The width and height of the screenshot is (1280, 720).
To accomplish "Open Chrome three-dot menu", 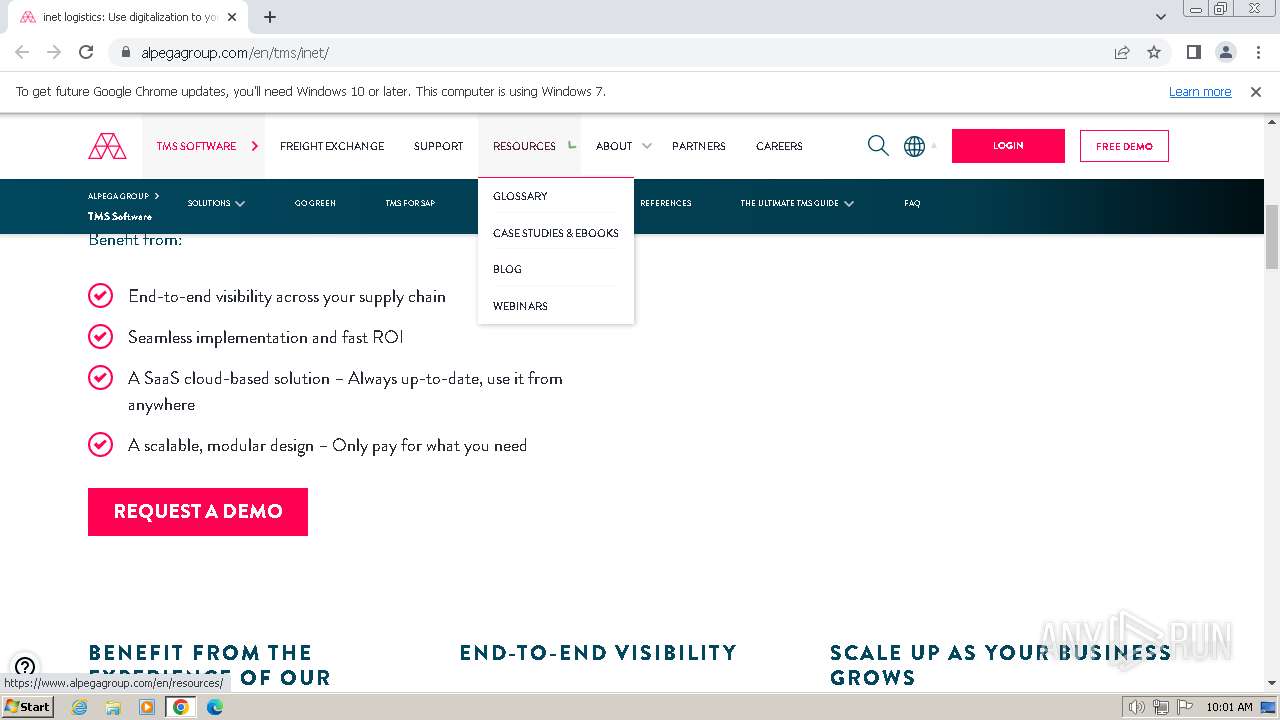I will [x=1257, y=52].
